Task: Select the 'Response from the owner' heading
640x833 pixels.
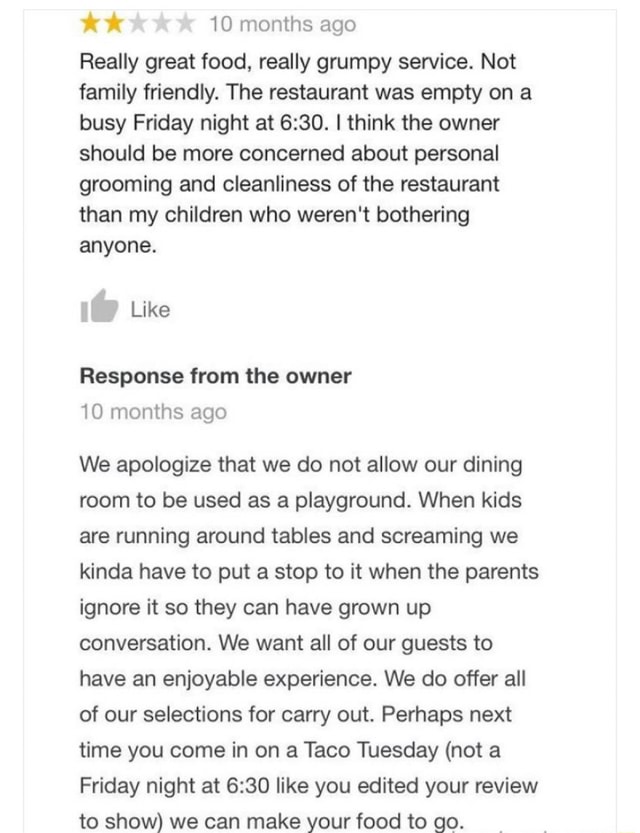Action: coord(214,377)
